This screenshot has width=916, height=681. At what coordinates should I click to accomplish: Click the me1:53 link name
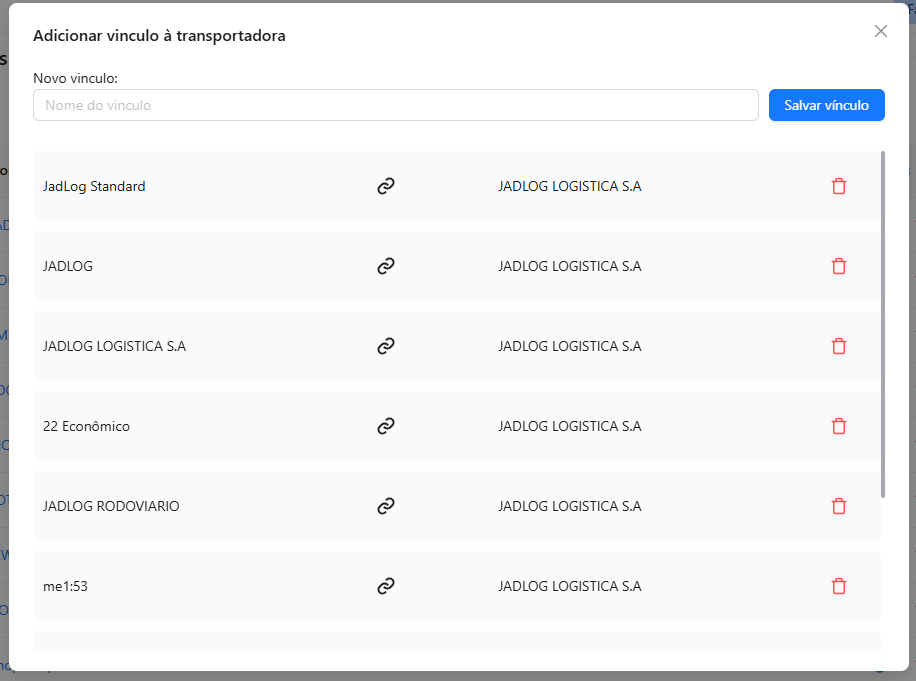click(65, 586)
